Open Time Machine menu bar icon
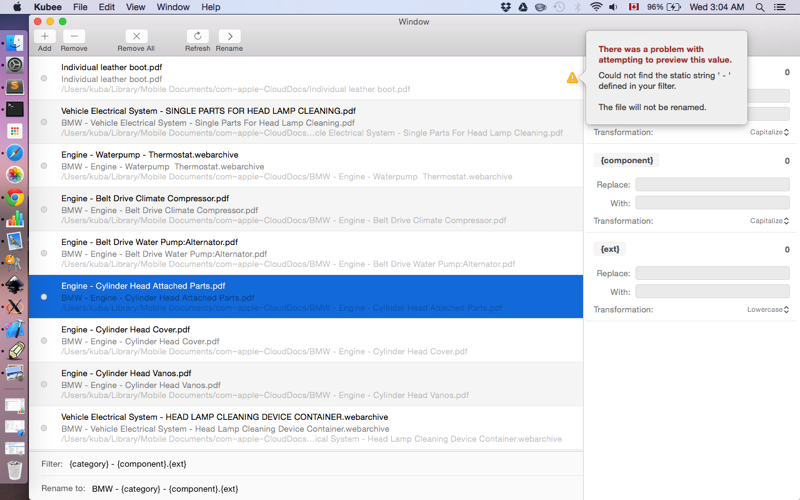Image resolution: width=800 pixels, height=500 pixels. click(559, 7)
